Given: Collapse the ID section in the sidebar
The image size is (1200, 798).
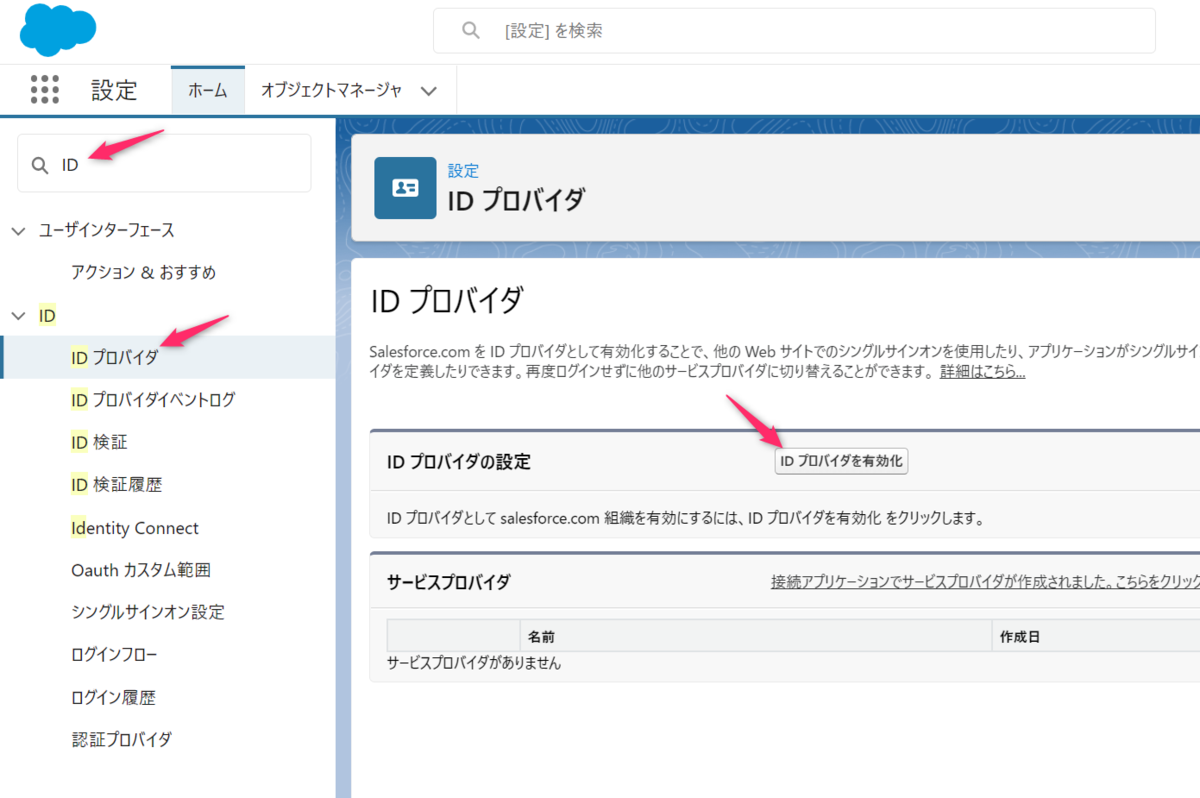Looking at the screenshot, I should click(18, 314).
